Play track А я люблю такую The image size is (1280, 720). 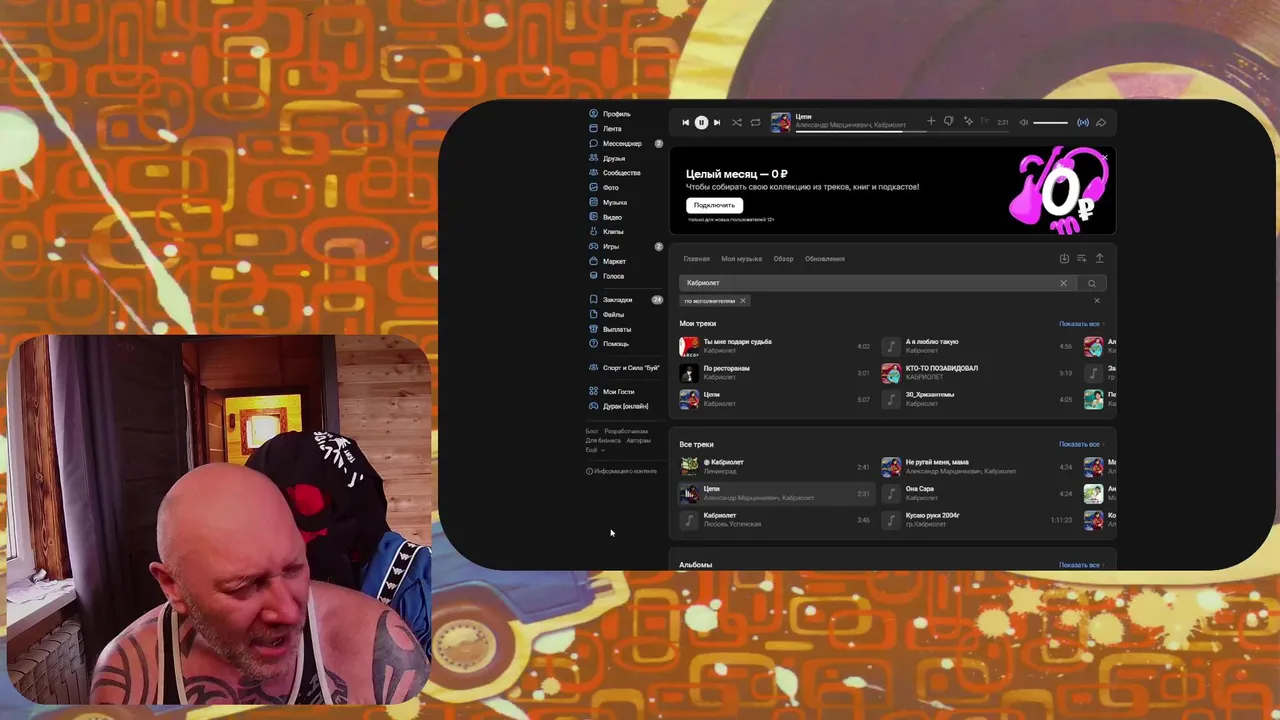(x=977, y=346)
